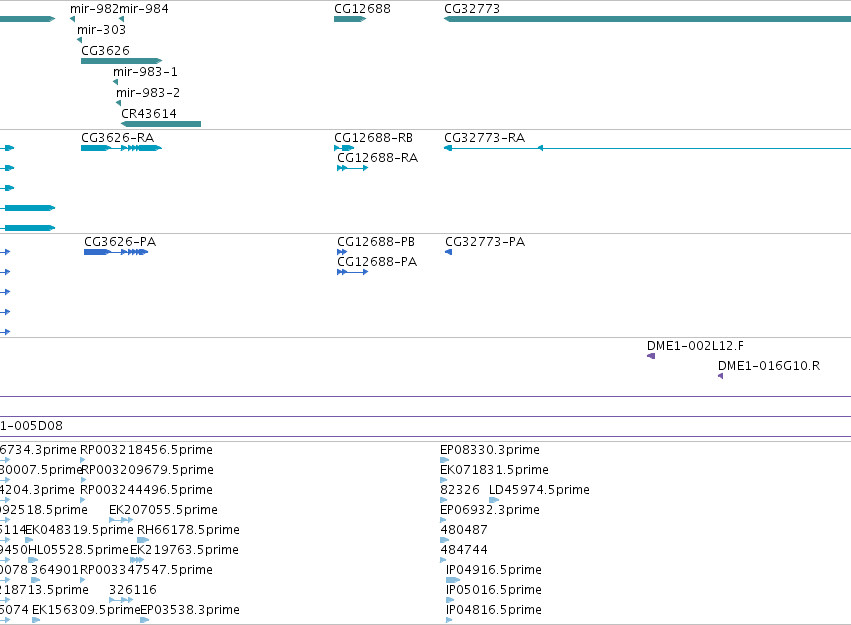This screenshot has width=851, height=625.
Task: Select the RH66178.5prime EST arrow glyph
Action: (x=143, y=540)
